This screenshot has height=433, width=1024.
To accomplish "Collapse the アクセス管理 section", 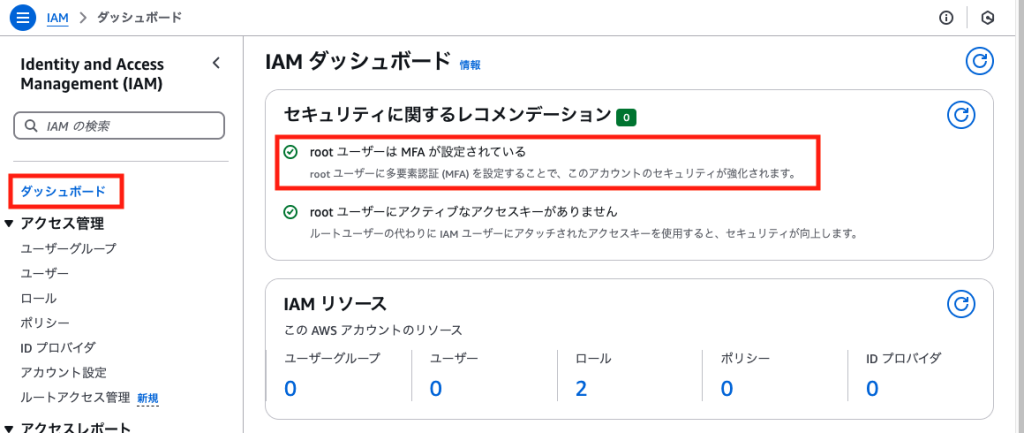I will (8, 224).
